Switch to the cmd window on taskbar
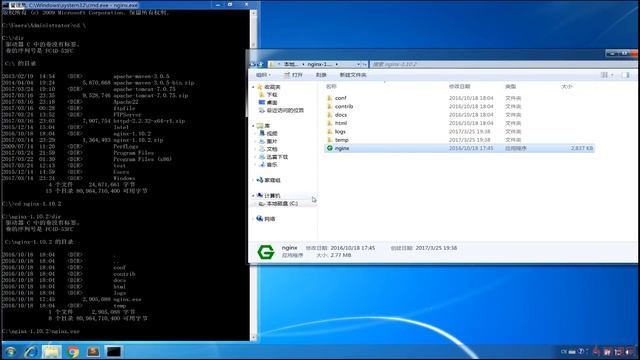Screen dimensions: 640x360 click(114, 351)
